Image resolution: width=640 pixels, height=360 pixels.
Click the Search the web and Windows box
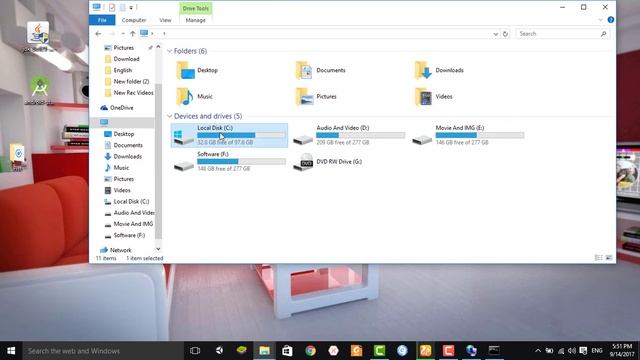pos(102,351)
